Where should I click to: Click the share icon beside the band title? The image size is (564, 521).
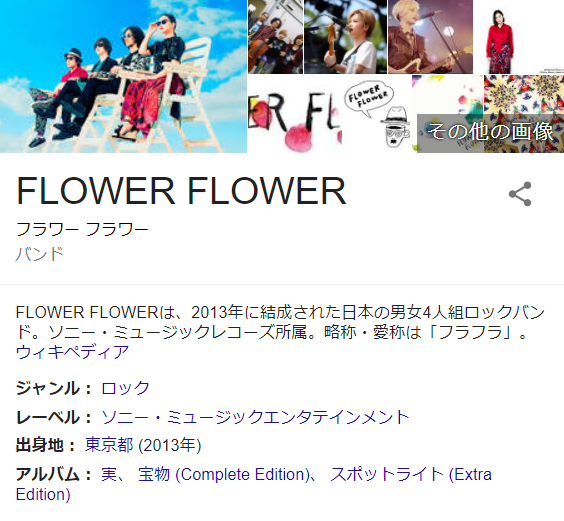(520, 194)
